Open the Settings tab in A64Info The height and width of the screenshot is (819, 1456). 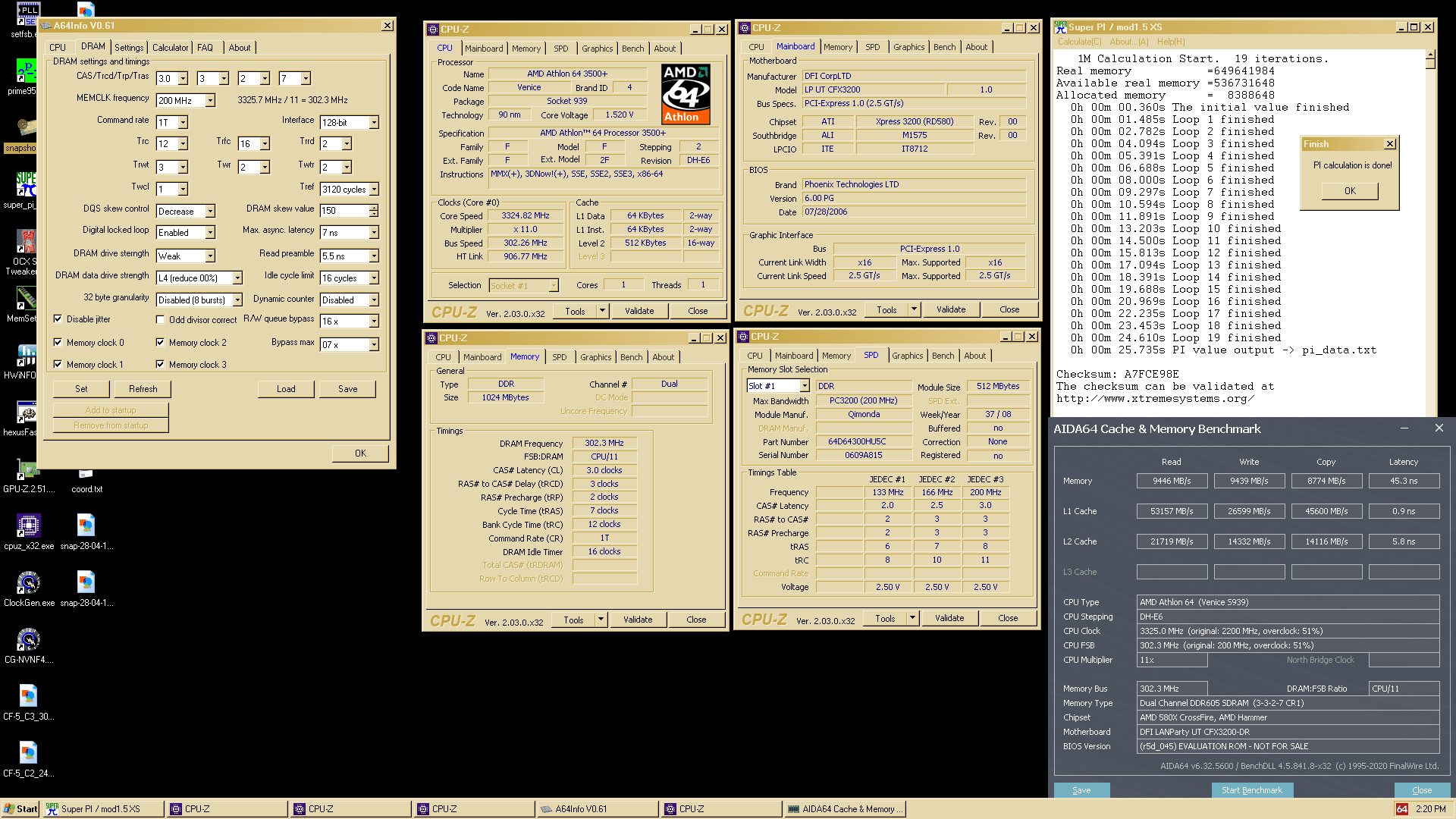click(129, 48)
